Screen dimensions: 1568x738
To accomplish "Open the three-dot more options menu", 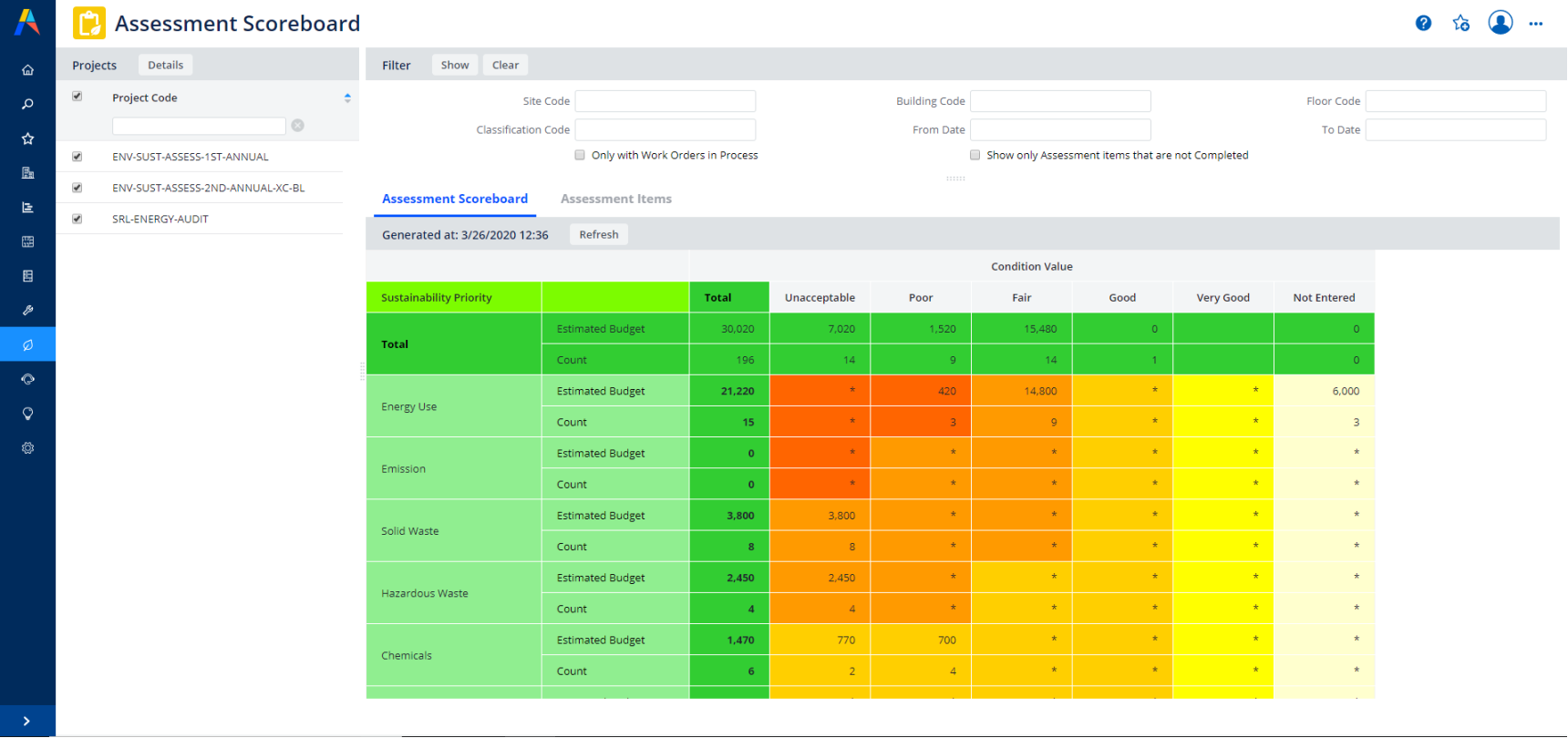I will pyautogui.click(x=1536, y=24).
